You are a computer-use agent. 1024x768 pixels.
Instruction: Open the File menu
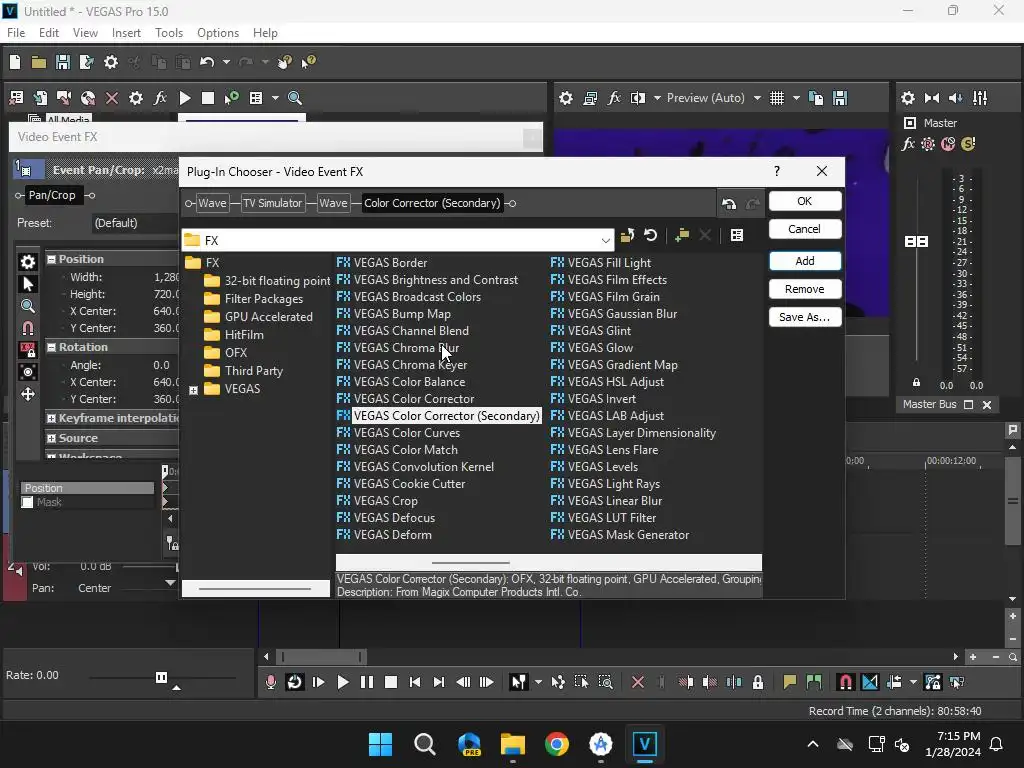coord(16,33)
